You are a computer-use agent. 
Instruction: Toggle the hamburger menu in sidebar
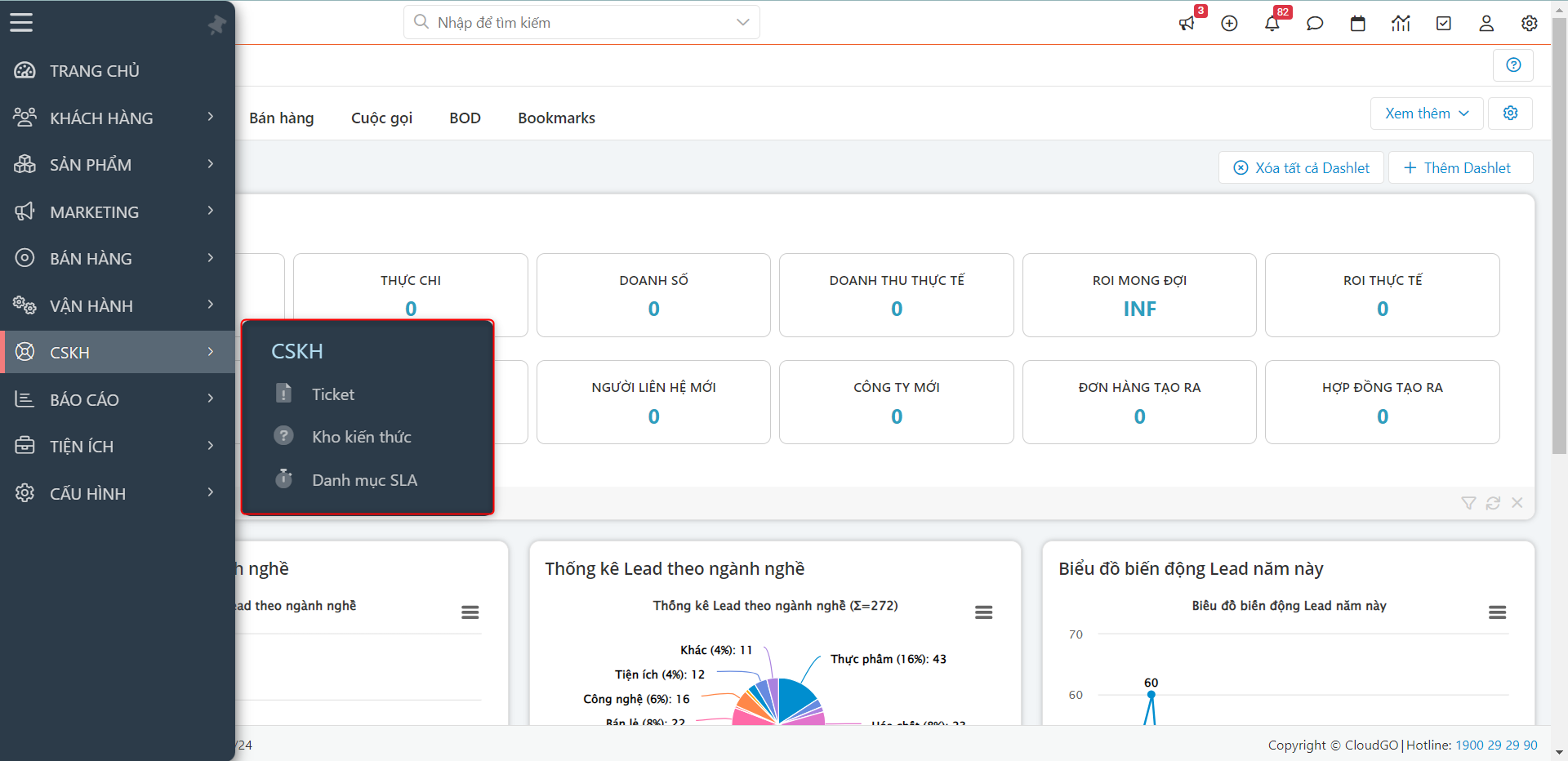pyautogui.click(x=21, y=23)
